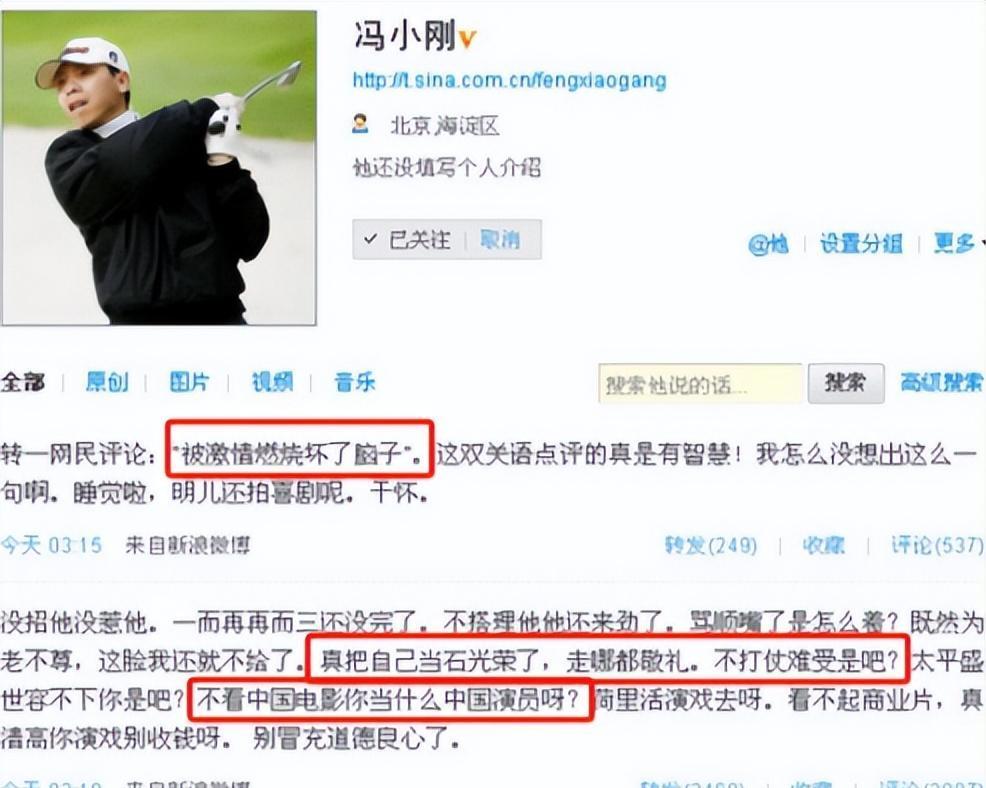Expand the 更多 dropdown
The width and height of the screenshot is (986, 788).
[x=958, y=243]
